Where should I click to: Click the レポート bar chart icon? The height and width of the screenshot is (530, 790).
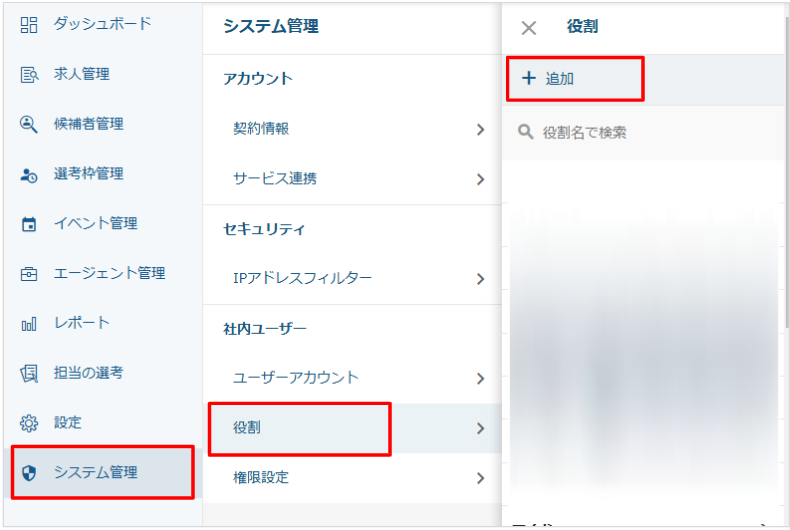[x=28, y=323]
